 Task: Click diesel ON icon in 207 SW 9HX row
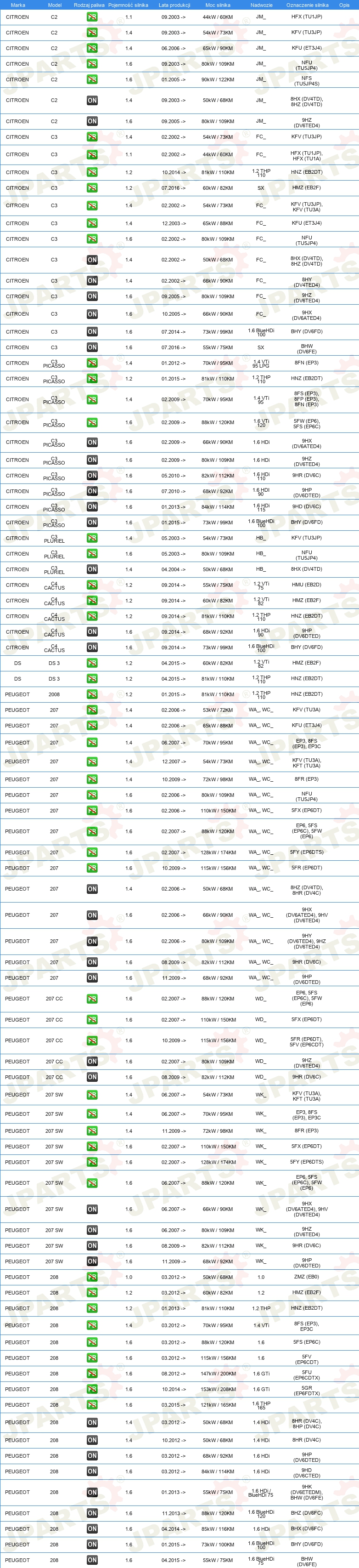pyautogui.click(x=92, y=1210)
